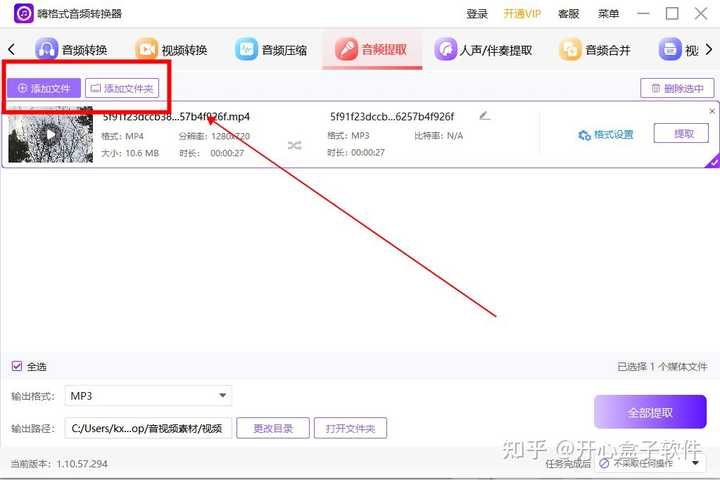Click the purple app logo icon
The height and width of the screenshot is (480, 720).
(x=23, y=14)
